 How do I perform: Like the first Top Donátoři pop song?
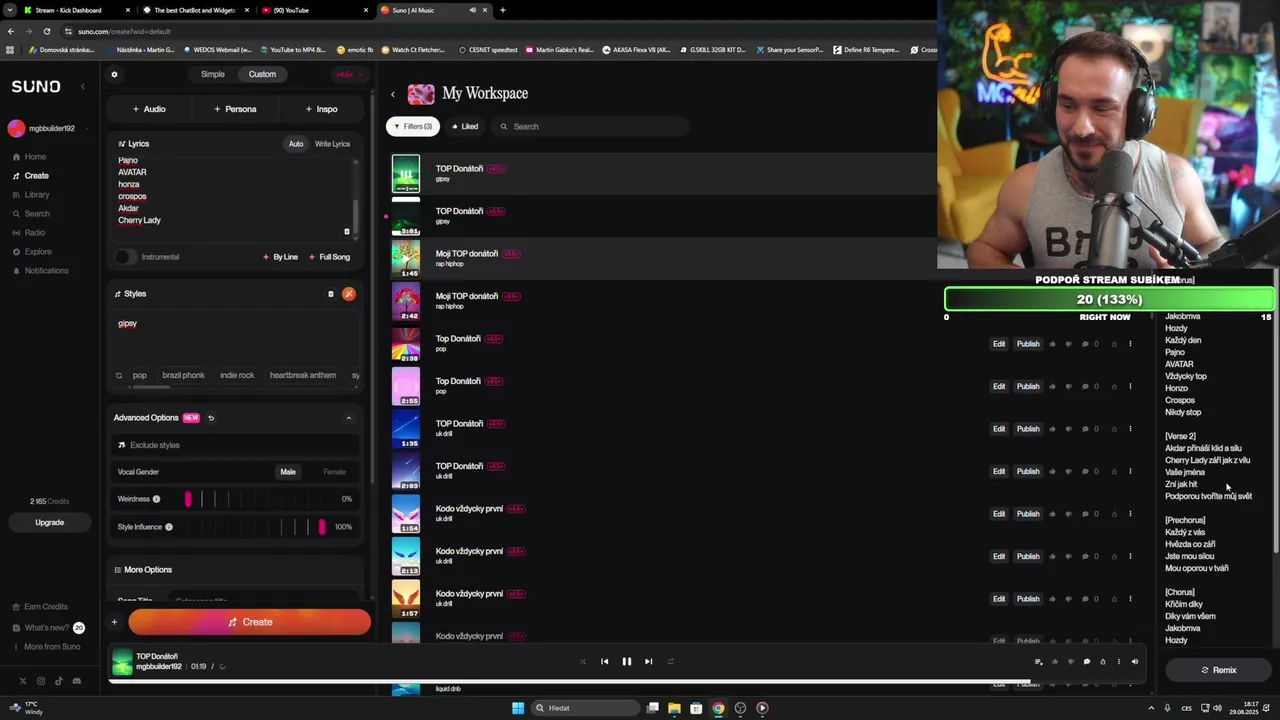[1052, 344]
